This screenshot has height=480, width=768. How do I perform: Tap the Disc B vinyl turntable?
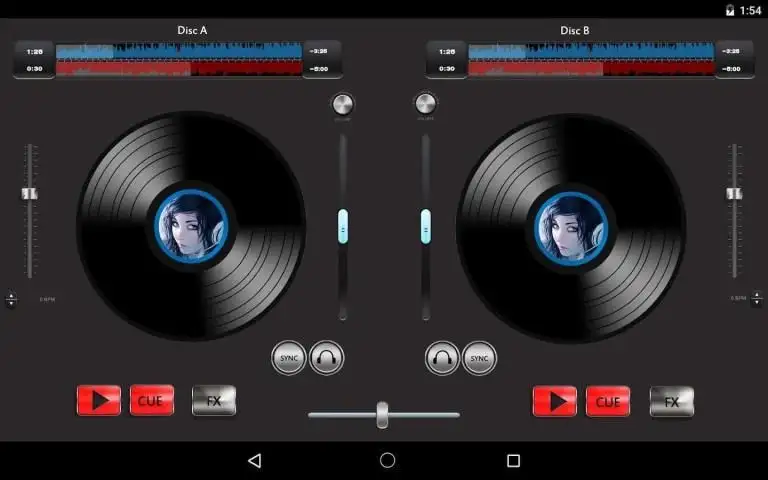[x=571, y=228]
